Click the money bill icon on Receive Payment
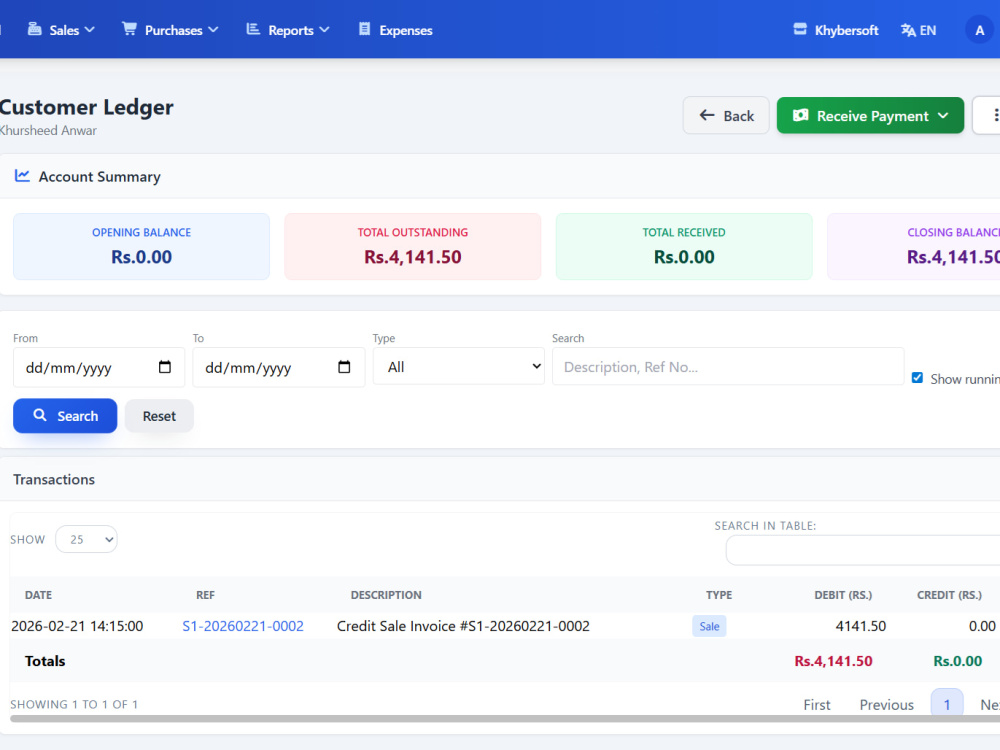 tap(800, 115)
